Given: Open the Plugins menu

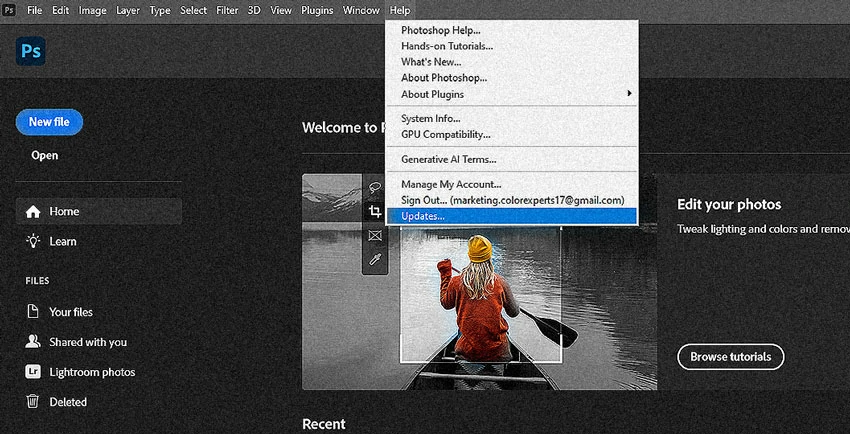Looking at the screenshot, I should click(x=317, y=10).
